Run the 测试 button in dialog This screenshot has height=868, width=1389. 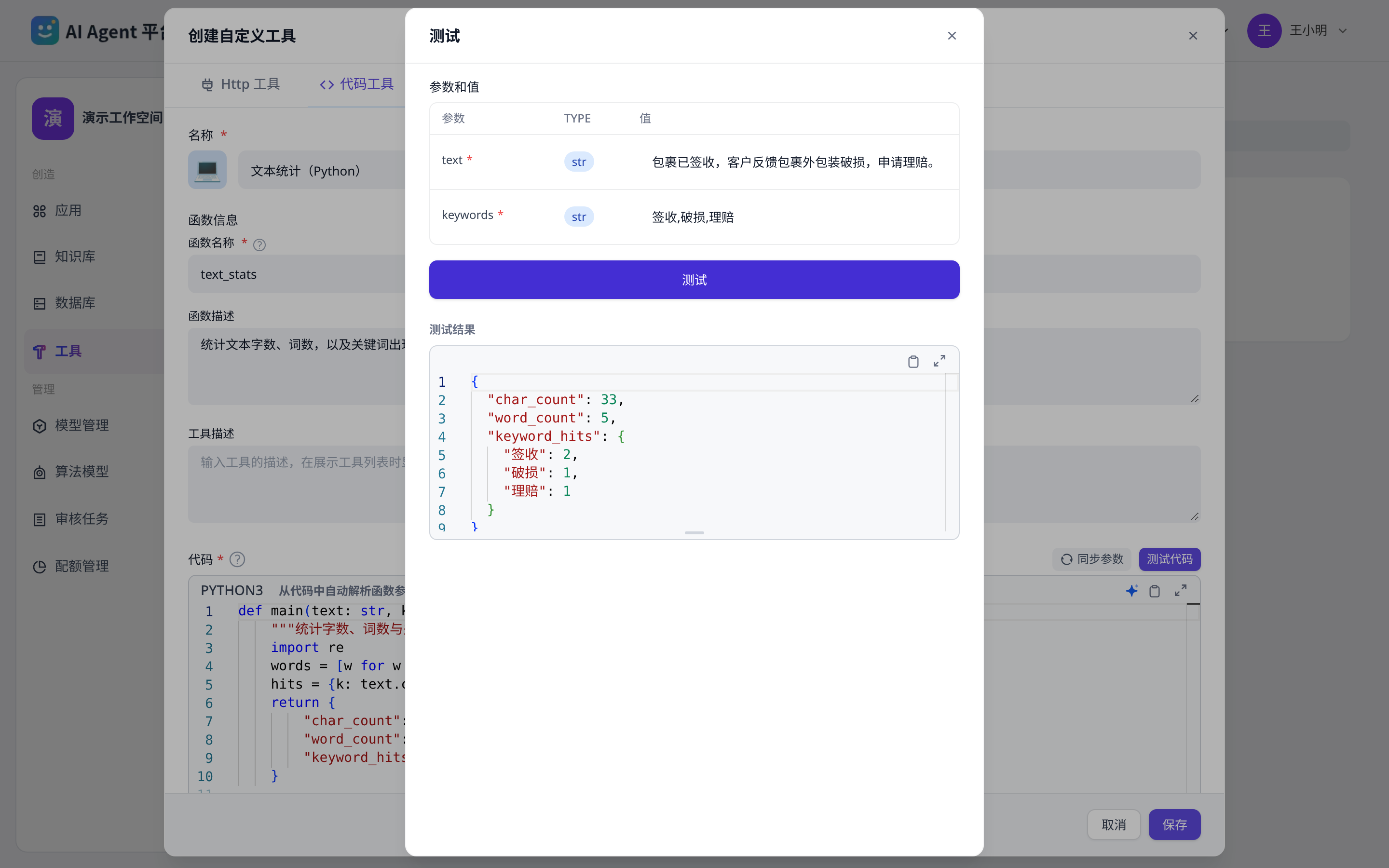[694, 280]
